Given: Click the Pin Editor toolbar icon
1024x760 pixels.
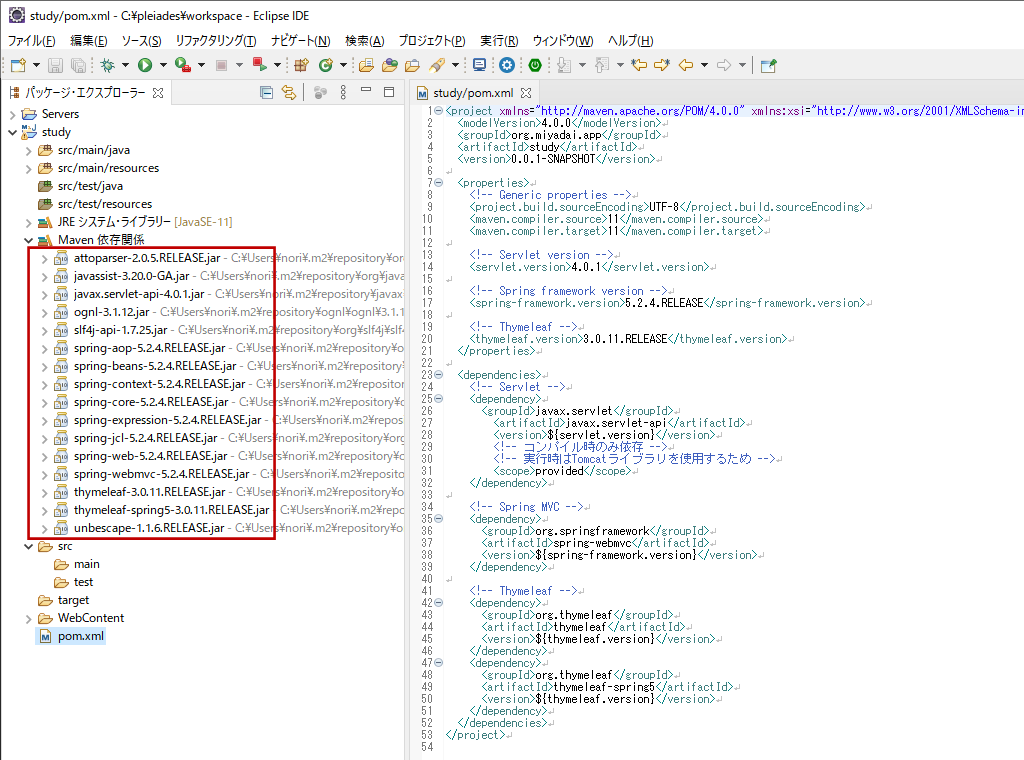Looking at the screenshot, I should tap(769, 65).
